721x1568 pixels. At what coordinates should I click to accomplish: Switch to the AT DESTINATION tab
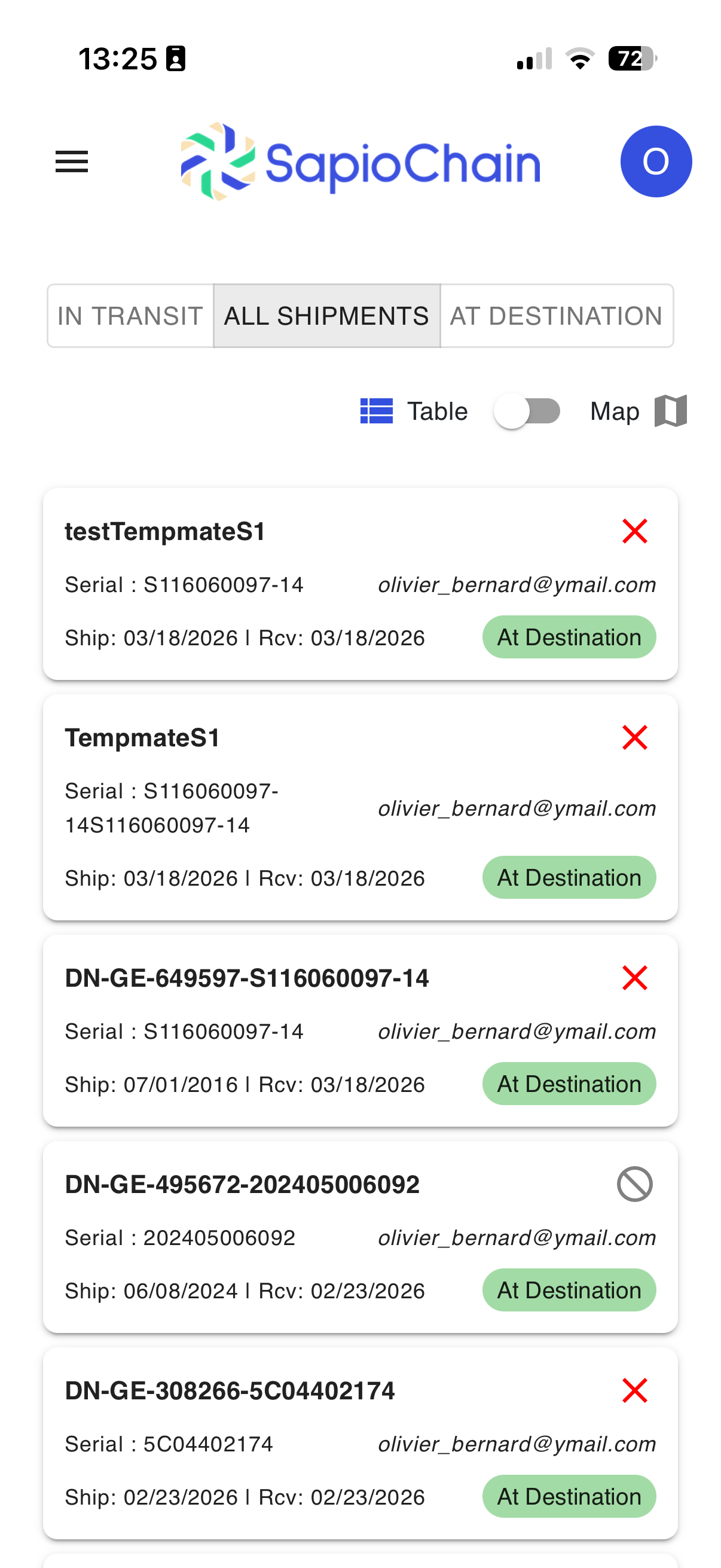click(x=556, y=316)
